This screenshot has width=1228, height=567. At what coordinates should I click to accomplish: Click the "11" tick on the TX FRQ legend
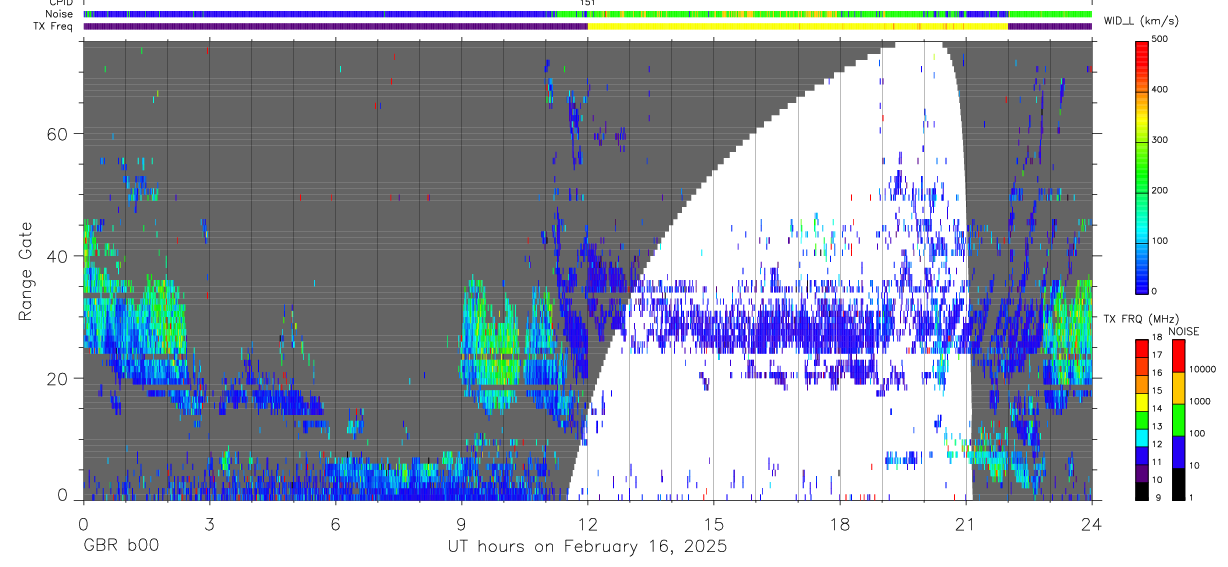(1159, 463)
